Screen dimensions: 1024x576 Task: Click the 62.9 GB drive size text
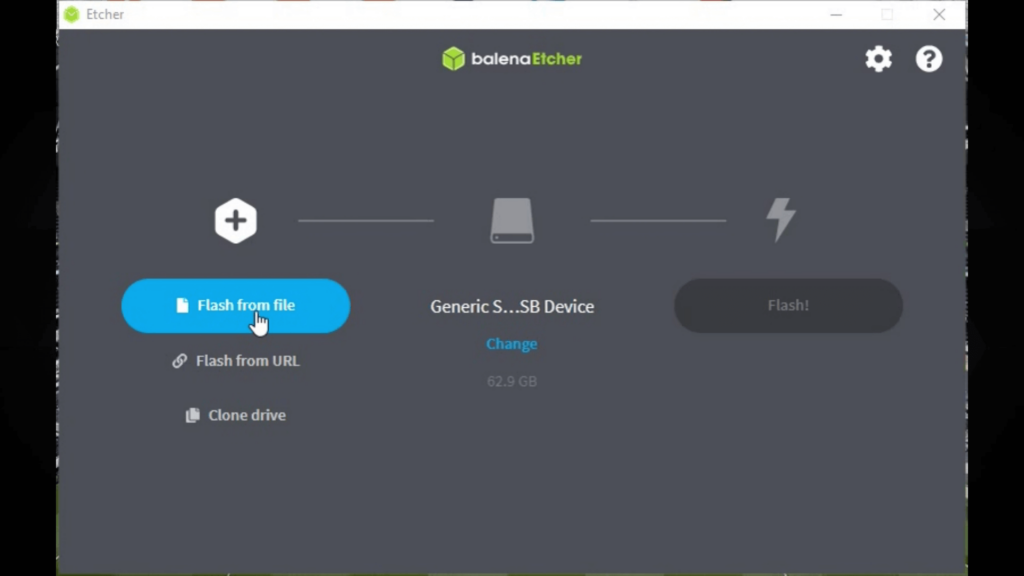coord(512,381)
